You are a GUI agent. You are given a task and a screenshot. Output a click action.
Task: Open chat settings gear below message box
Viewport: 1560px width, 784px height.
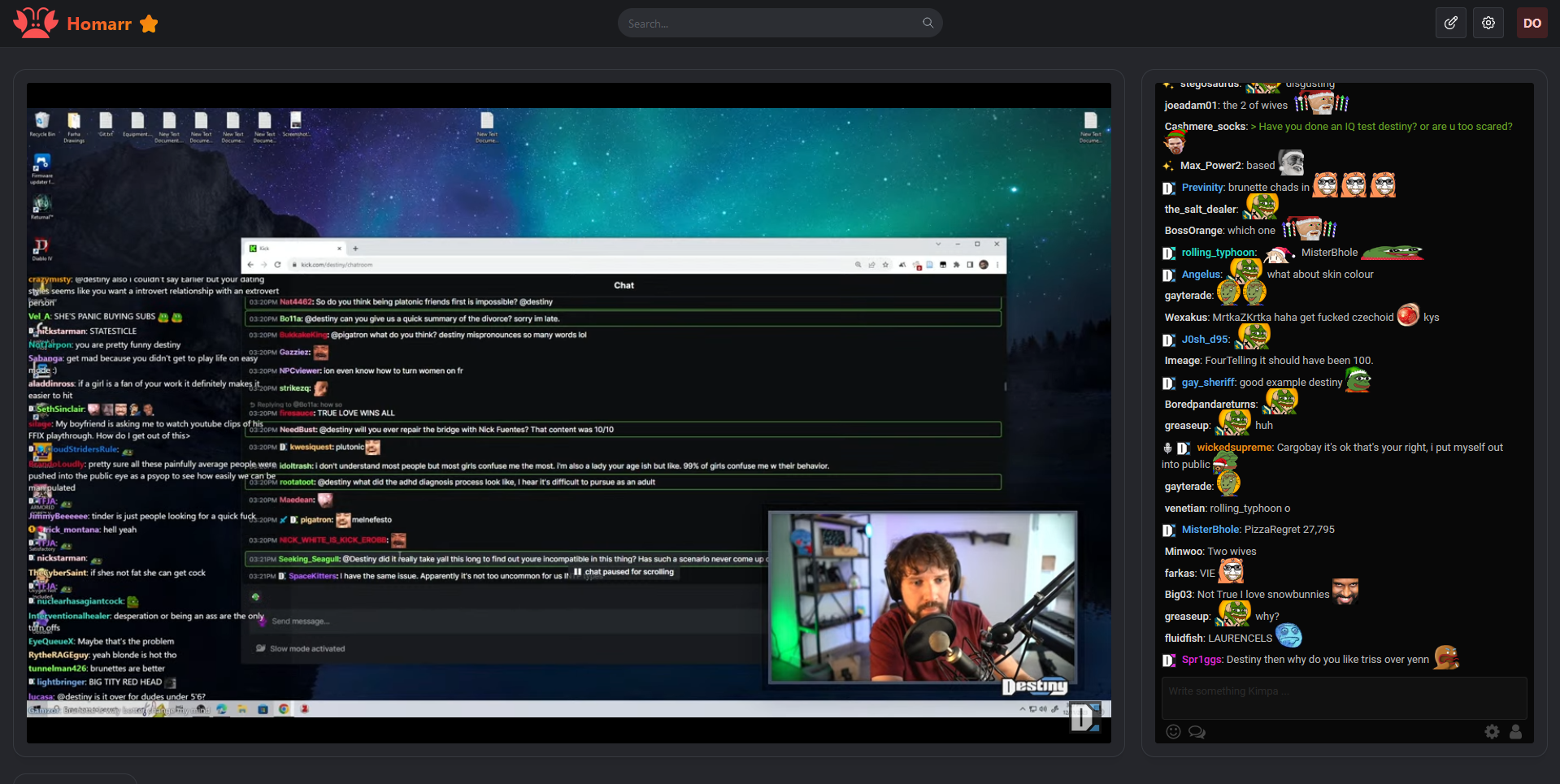(x=1492, y=731)
